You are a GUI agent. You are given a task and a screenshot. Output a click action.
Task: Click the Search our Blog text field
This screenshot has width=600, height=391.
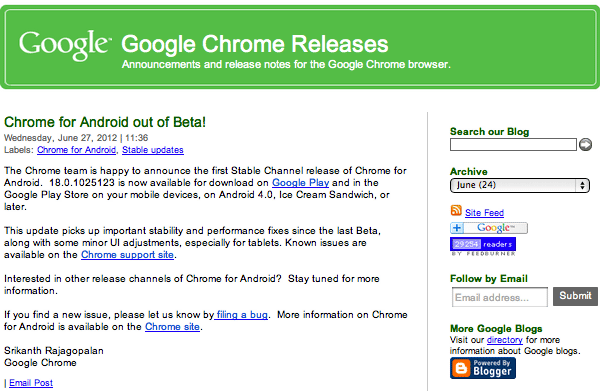click(513, 145)
